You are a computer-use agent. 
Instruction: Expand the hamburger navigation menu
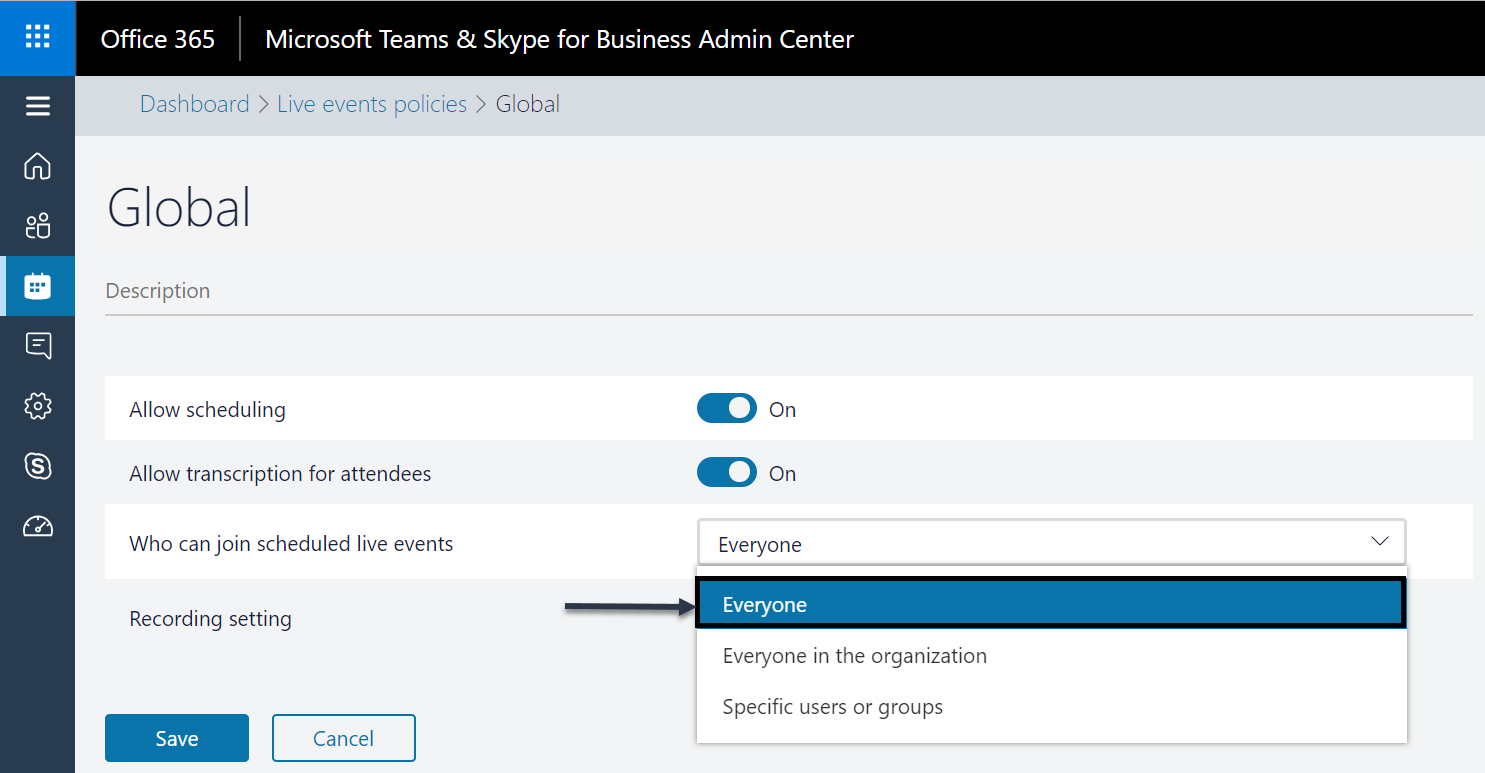37,106
